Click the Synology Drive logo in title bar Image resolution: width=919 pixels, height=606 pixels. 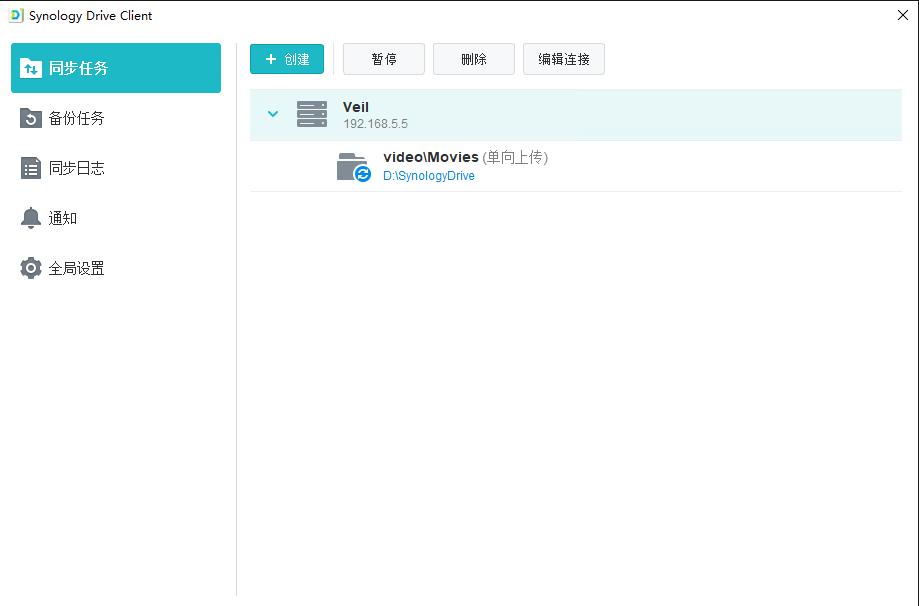click(16, 15)
